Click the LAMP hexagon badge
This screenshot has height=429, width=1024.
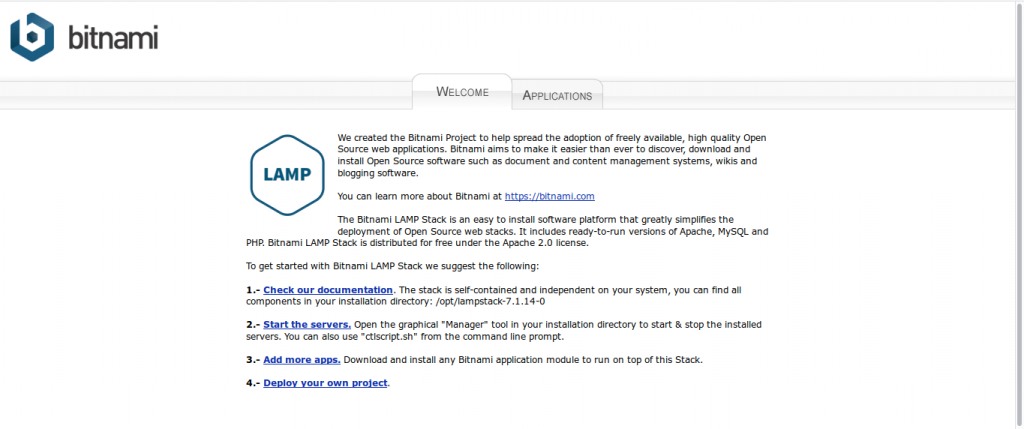pos(287,174)
